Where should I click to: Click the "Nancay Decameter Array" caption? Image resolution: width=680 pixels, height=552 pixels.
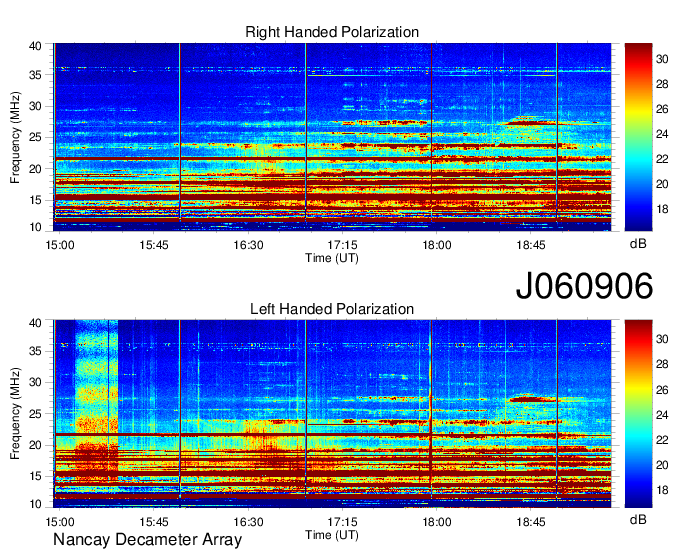(147, 540)
